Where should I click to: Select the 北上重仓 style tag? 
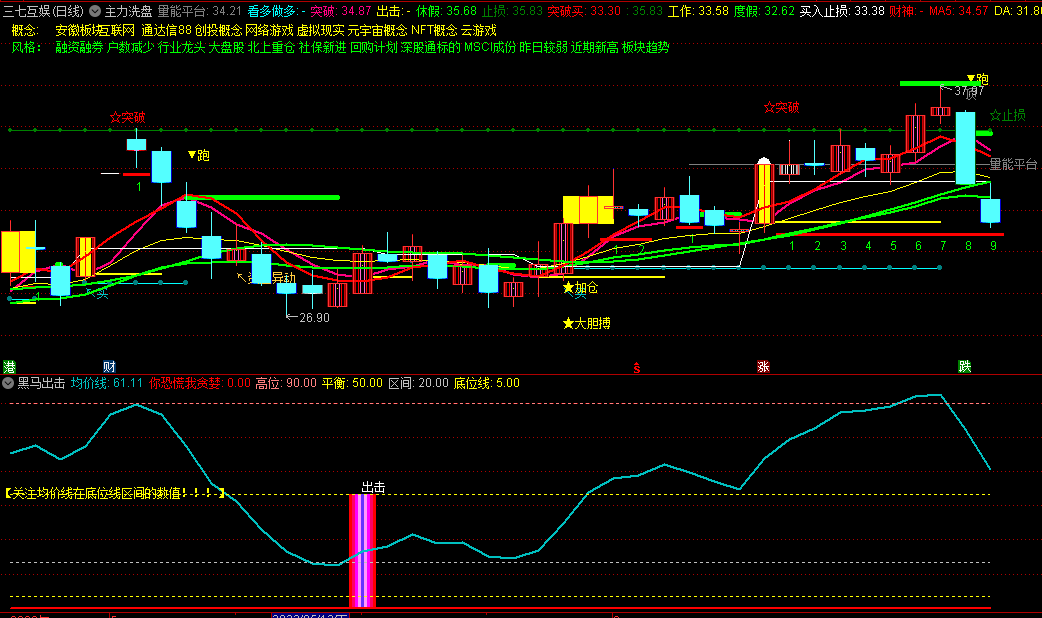coord(271,47)
